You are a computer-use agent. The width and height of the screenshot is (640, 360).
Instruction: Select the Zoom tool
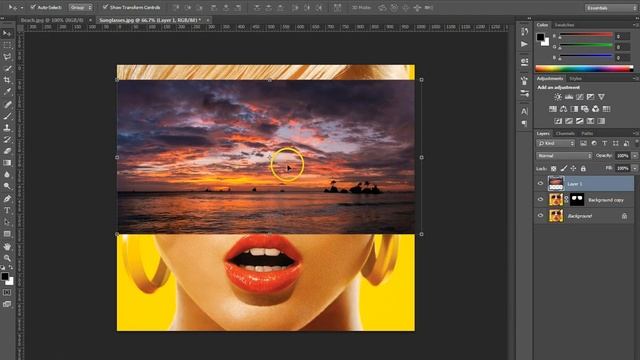coord(7,258)
